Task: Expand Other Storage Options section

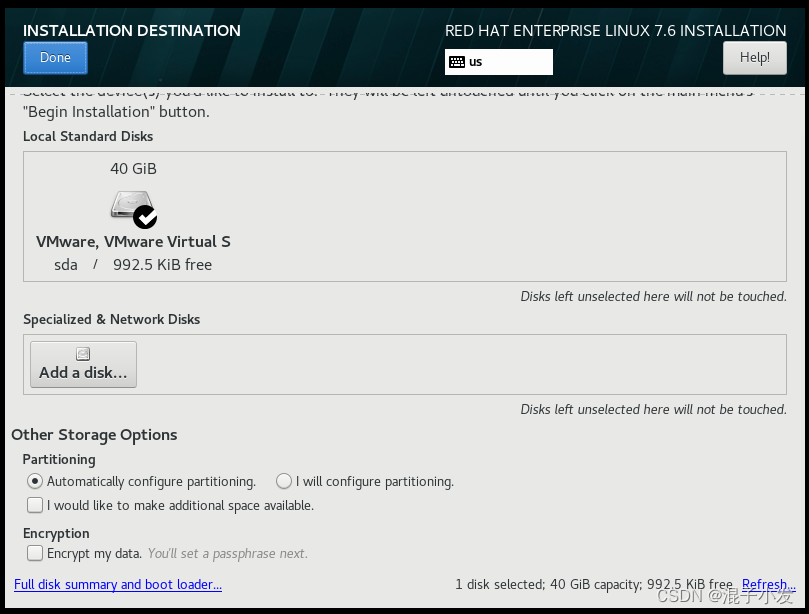Action: [x=94, y=434]
